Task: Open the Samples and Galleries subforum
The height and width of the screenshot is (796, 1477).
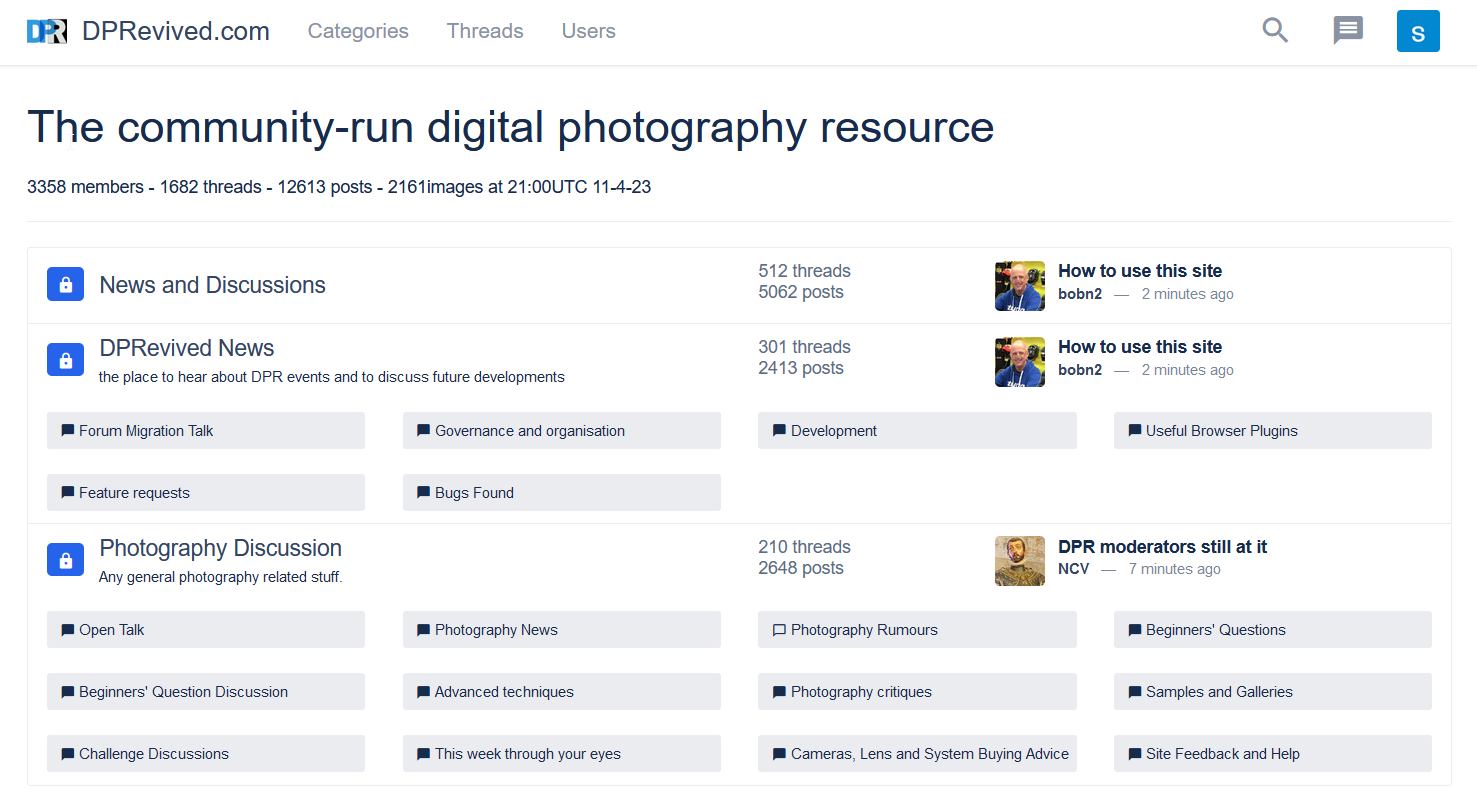Action: 1273,692
